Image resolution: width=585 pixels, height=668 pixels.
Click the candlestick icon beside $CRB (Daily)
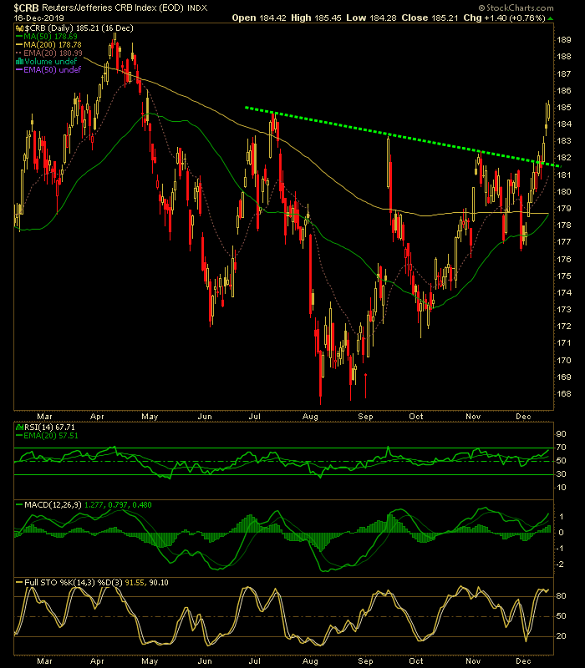point(19,29)
